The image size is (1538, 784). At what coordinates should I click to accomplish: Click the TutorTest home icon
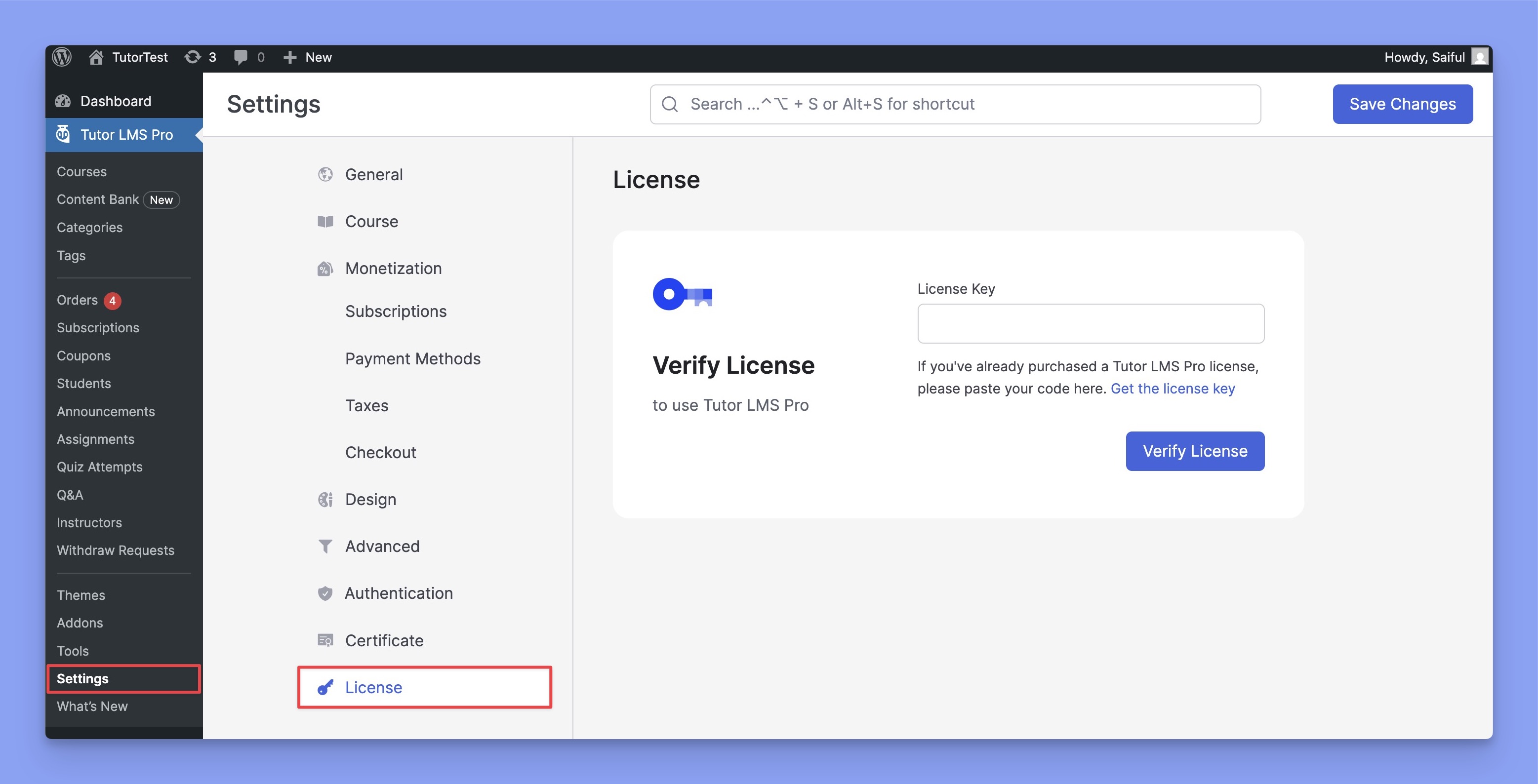coord(95,57)
